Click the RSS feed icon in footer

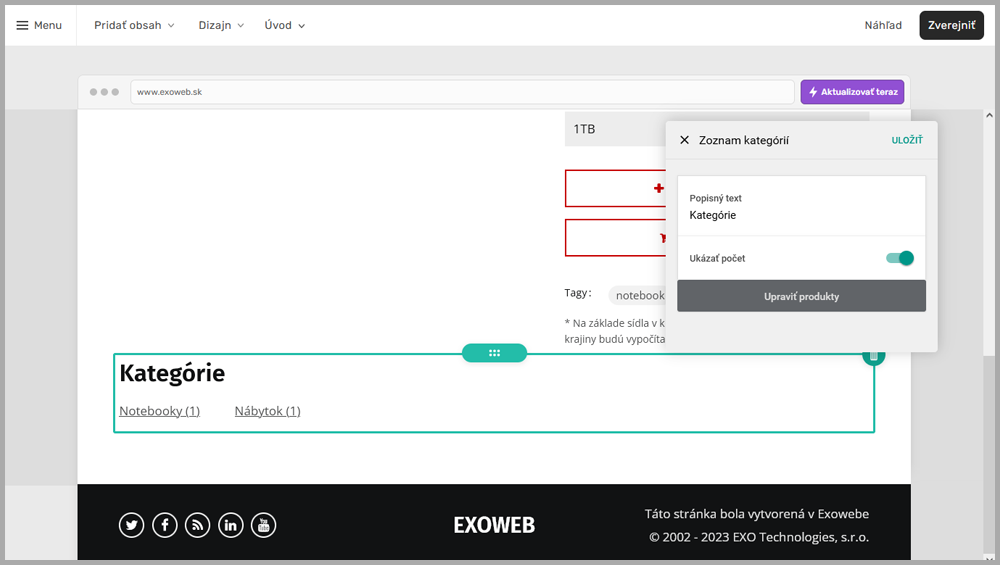(198, 525)
